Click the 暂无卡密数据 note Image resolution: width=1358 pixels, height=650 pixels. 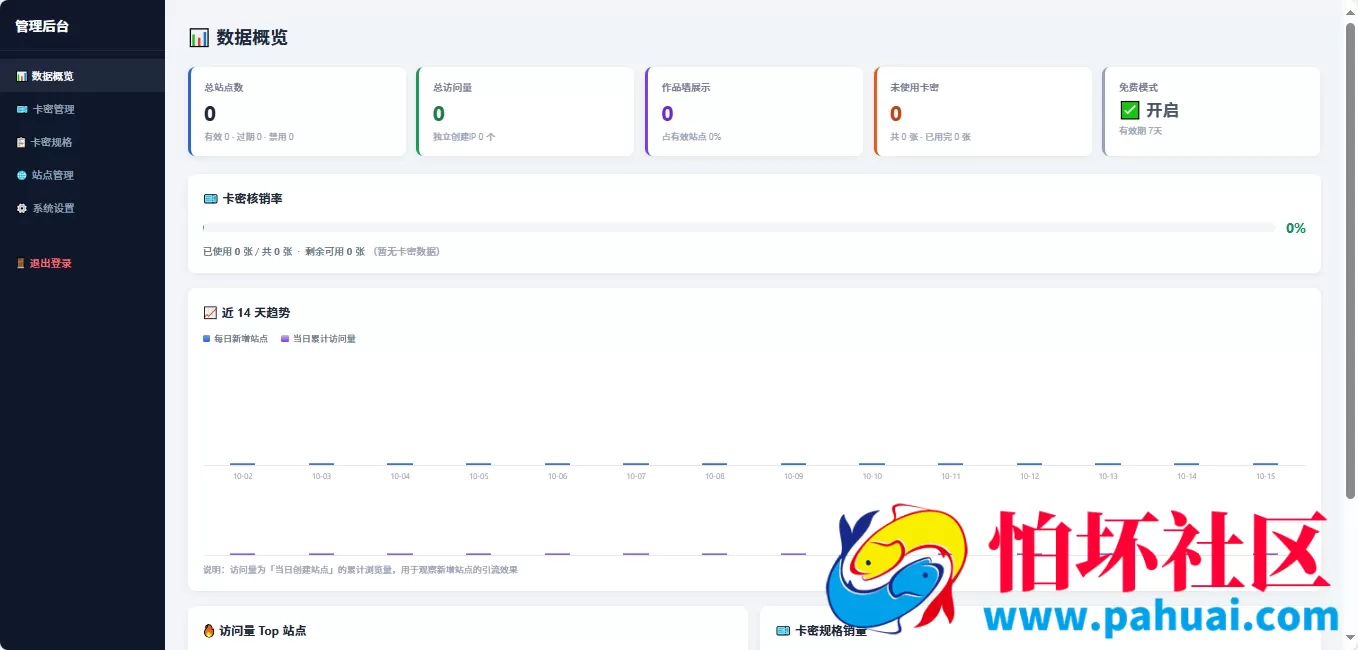pyautogui.click(x=407, y=252)
